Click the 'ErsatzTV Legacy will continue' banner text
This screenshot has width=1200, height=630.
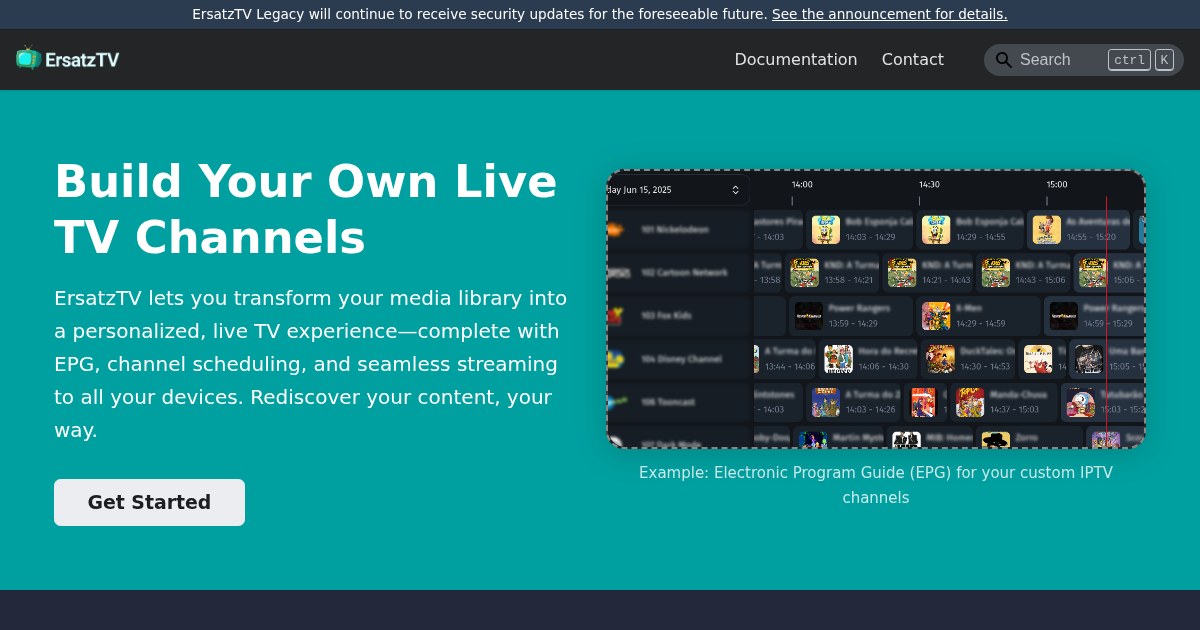(x=480, y=14)
